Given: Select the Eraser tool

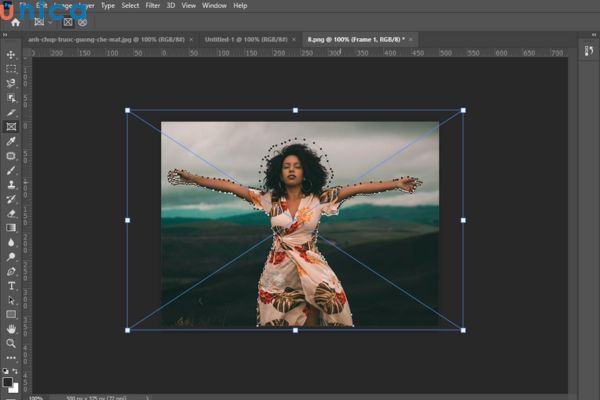Looking at the screenshot, I should (x=11, y=213).
